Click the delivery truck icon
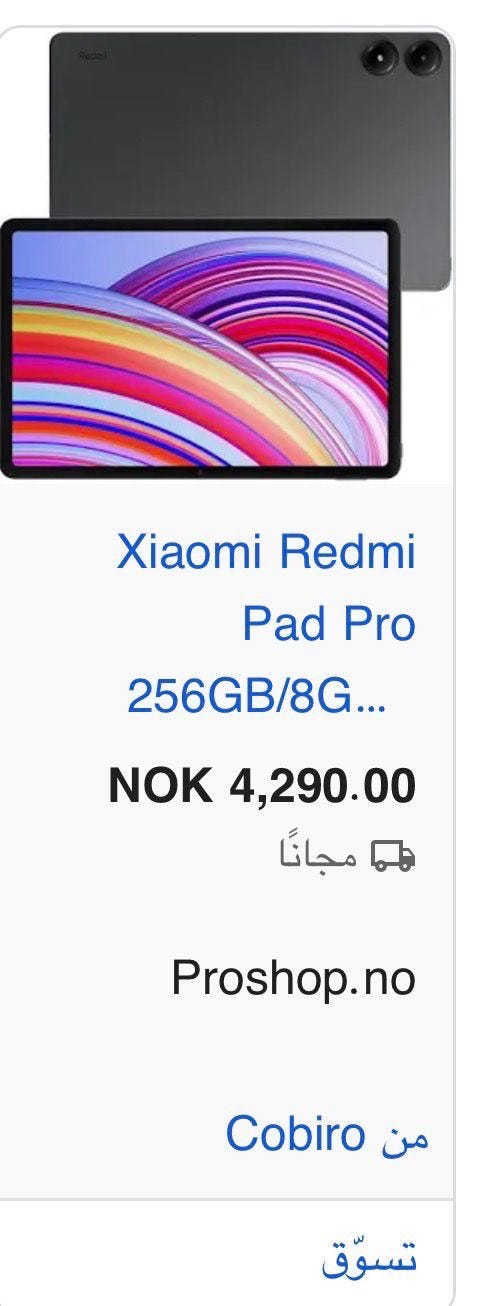 (x=393, y=855)
